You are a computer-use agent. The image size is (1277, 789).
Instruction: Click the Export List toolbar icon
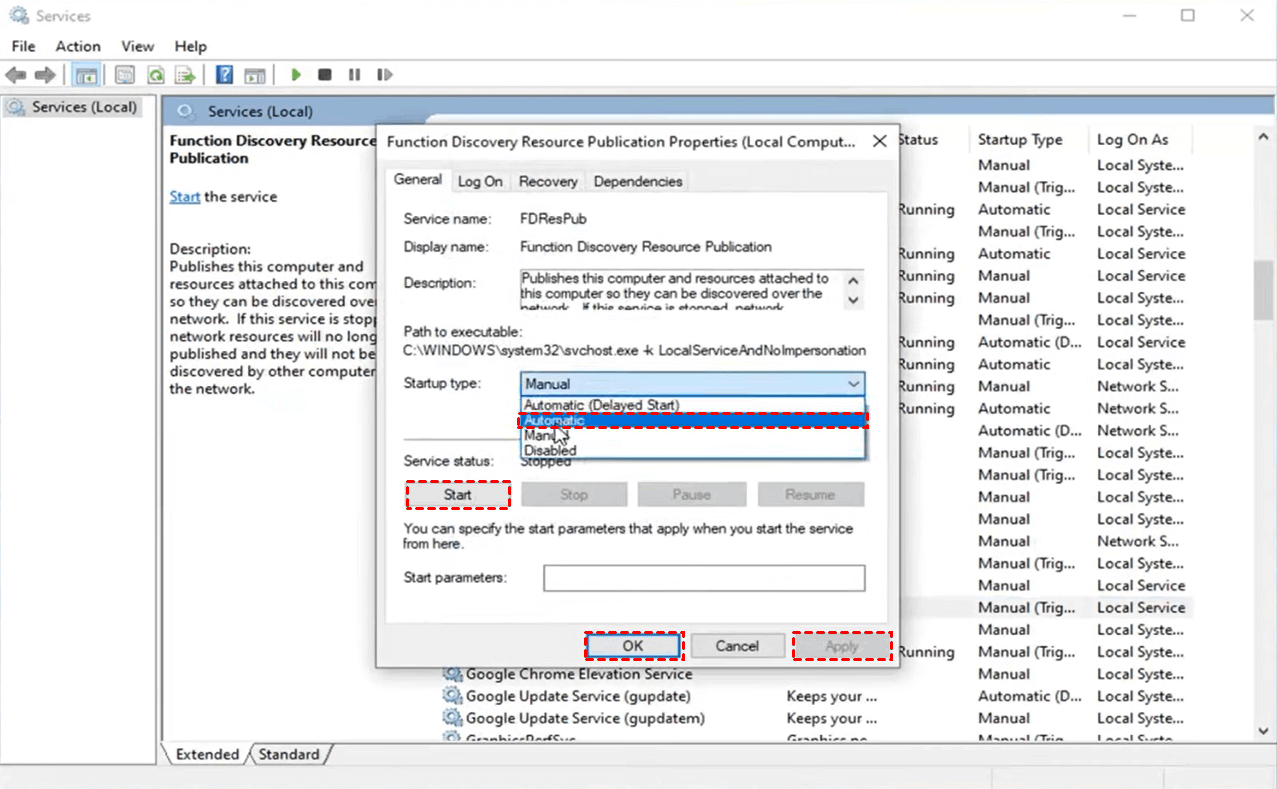pyautogui.click(x=185, y=75)
